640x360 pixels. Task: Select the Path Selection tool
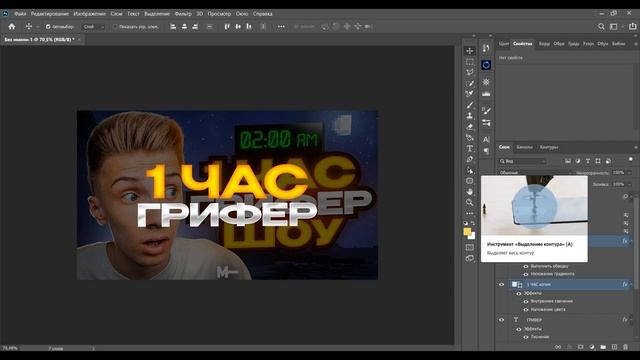coord(470,170)
